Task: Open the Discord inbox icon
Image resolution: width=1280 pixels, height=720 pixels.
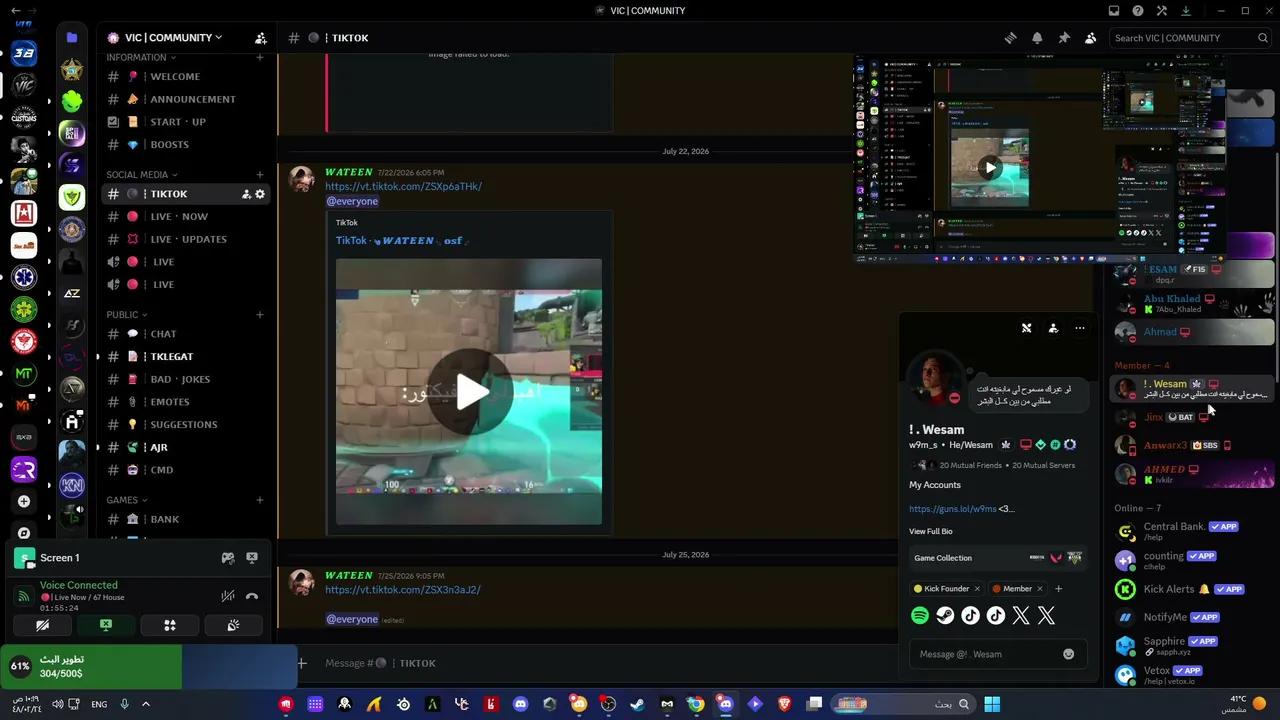Action: click(x=1114, y=11)
